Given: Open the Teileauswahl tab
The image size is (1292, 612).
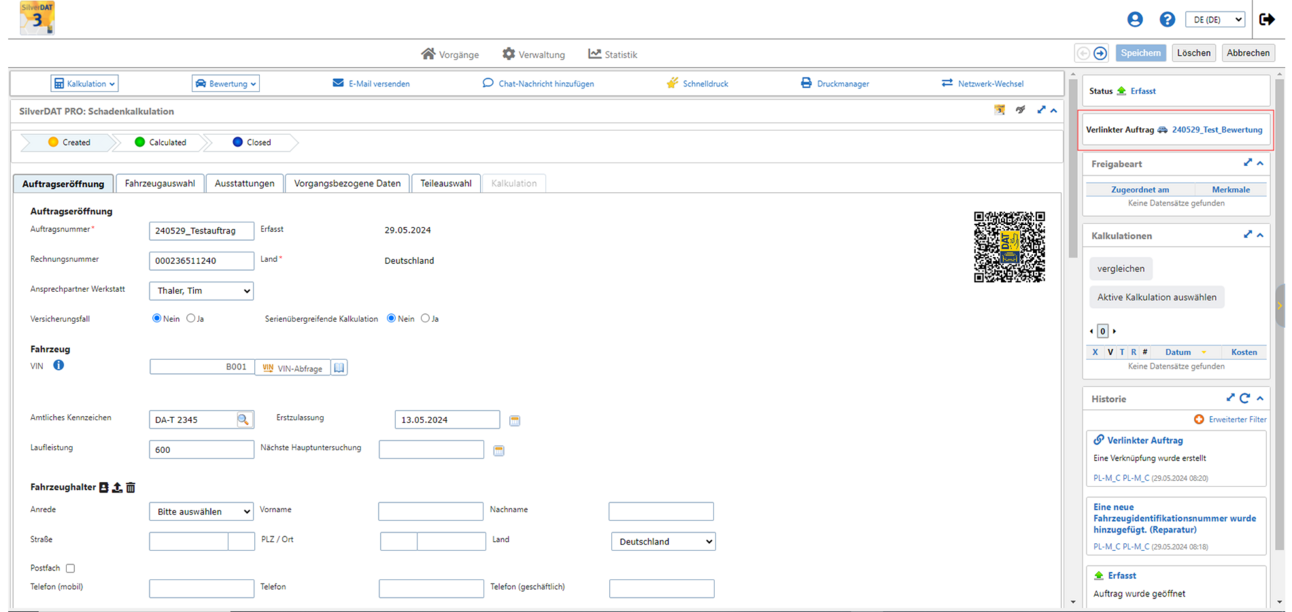Looking at the screenshot, I should 446,184.
